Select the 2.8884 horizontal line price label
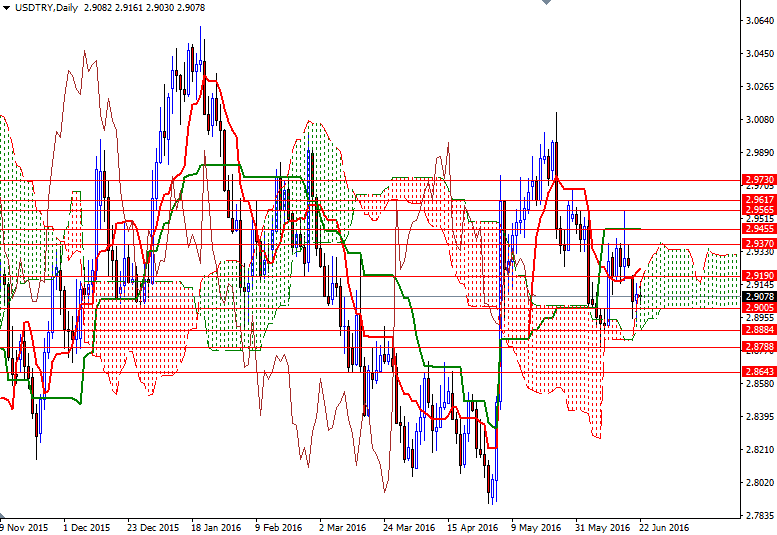Viewport: 777px width, 535px height. [x=759, y=329]
